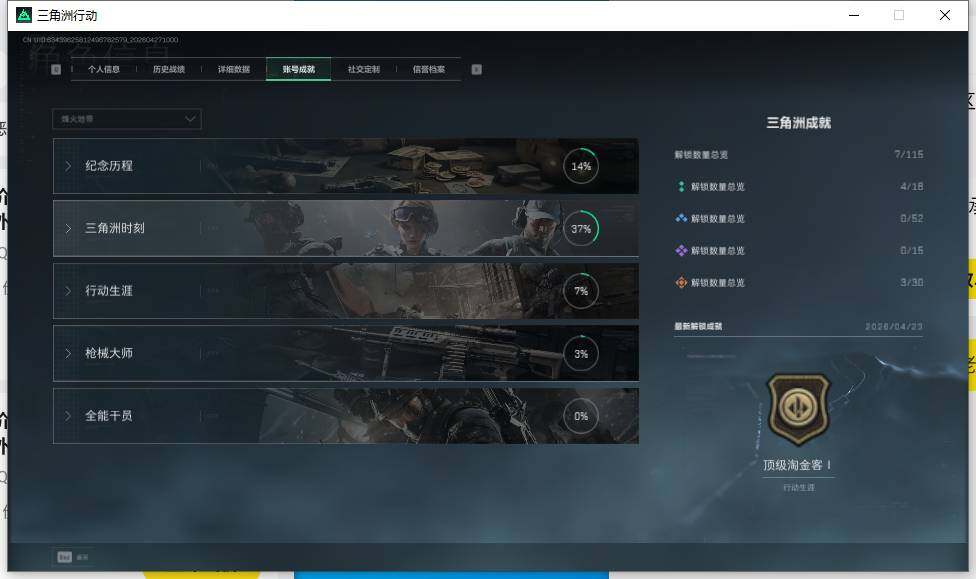The width and height of the screenshot is (976, 579).
Task: Click the blue achievement tier icon beside 0/52
Action: click(x=681, y=219)
